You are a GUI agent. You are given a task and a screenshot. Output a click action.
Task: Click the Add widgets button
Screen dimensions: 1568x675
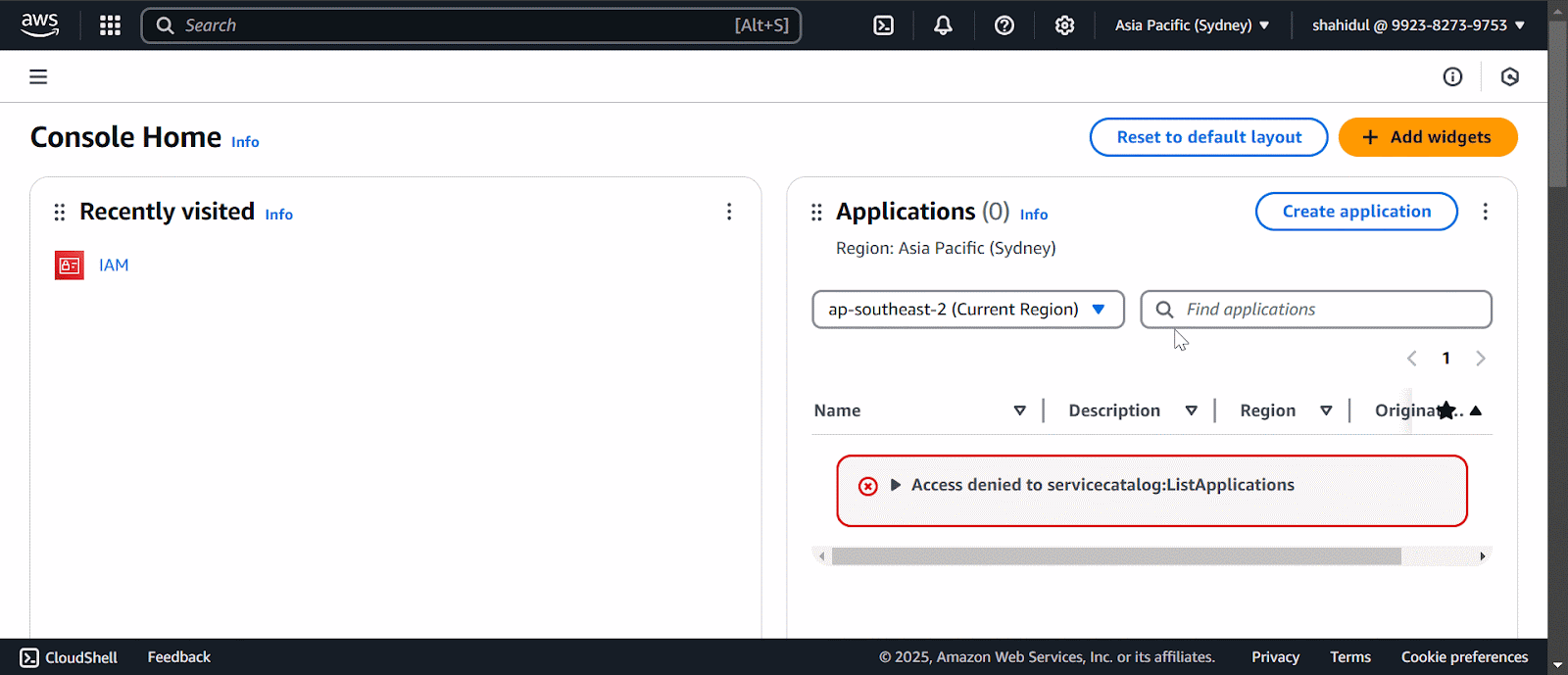tap(1428, 137)
